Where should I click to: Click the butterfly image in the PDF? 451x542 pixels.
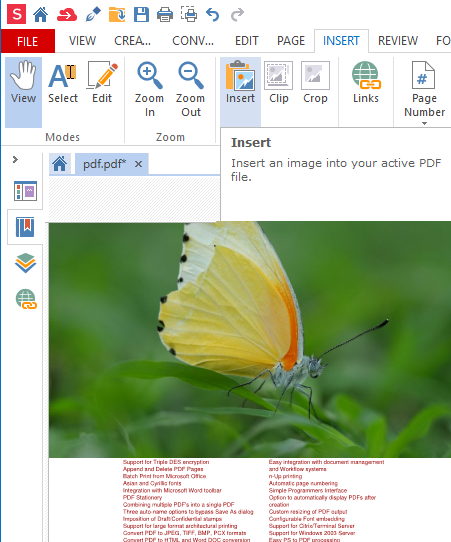click(250, 339)
